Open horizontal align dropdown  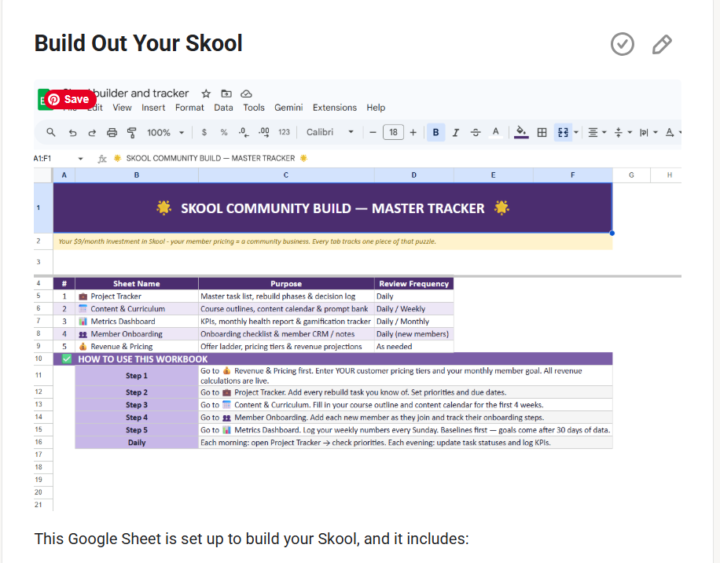pyautogui.click(x=597, y=133)
